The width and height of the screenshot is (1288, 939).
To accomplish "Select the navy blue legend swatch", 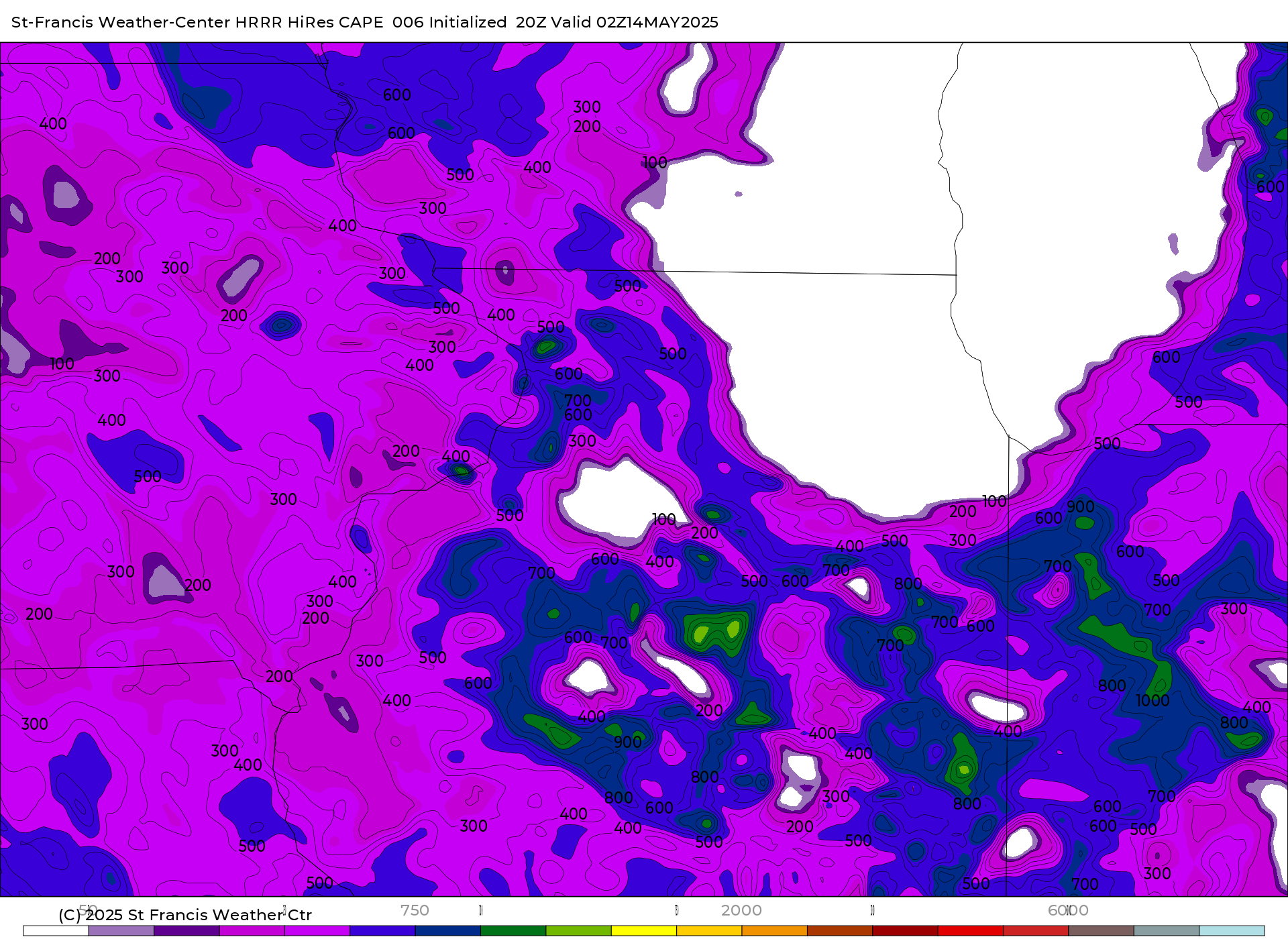I will 447,931.
